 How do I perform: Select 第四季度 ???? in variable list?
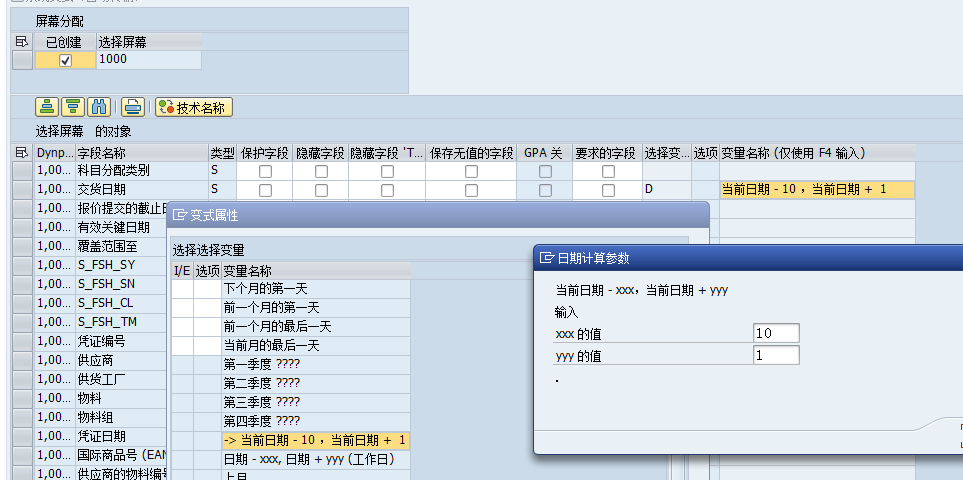coord(316,422)
